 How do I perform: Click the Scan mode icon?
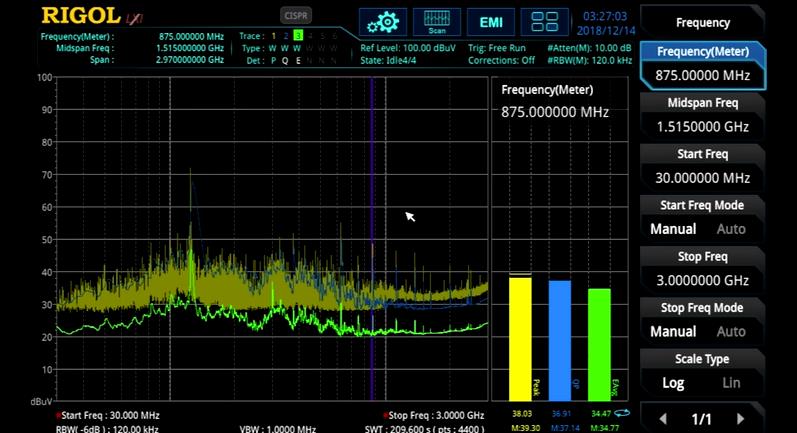(x=437, y=22)
